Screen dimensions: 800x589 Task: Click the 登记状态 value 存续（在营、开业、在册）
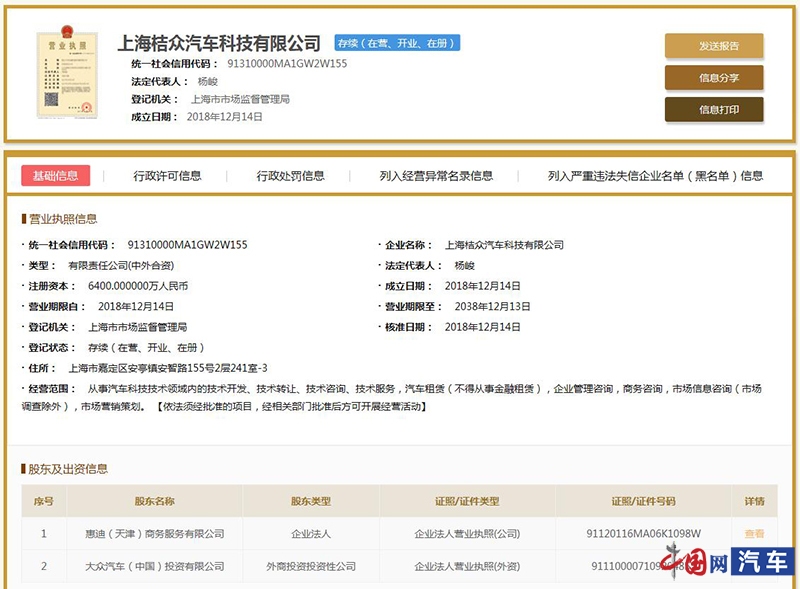click(x=146, y=348)
